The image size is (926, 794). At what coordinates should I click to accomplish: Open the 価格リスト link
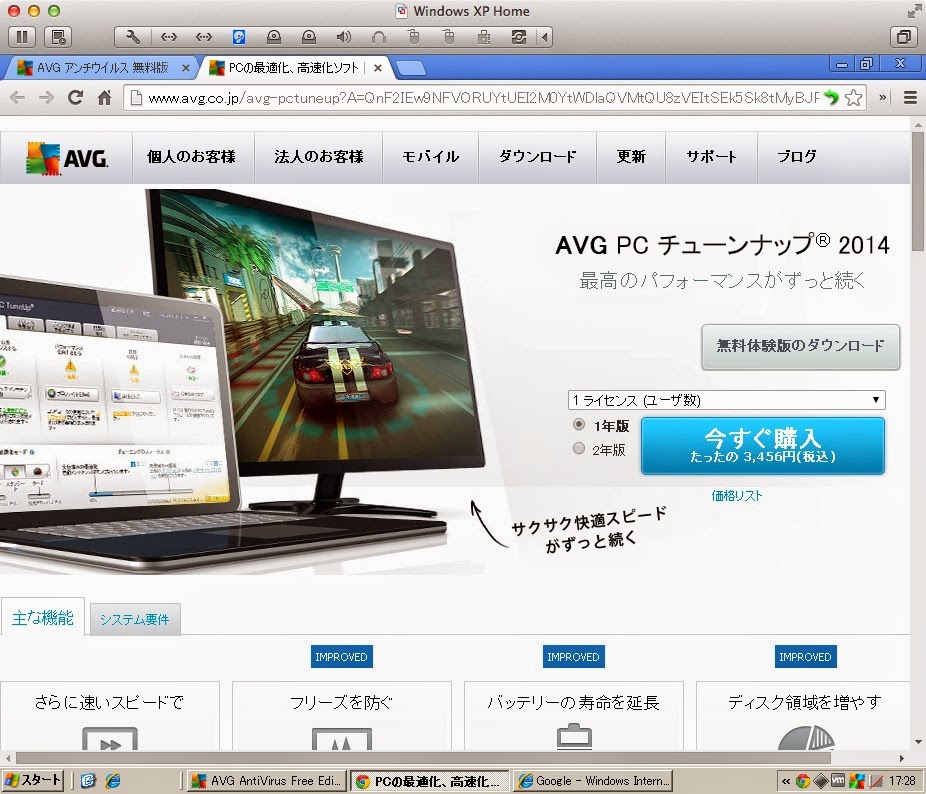(736, 496)
